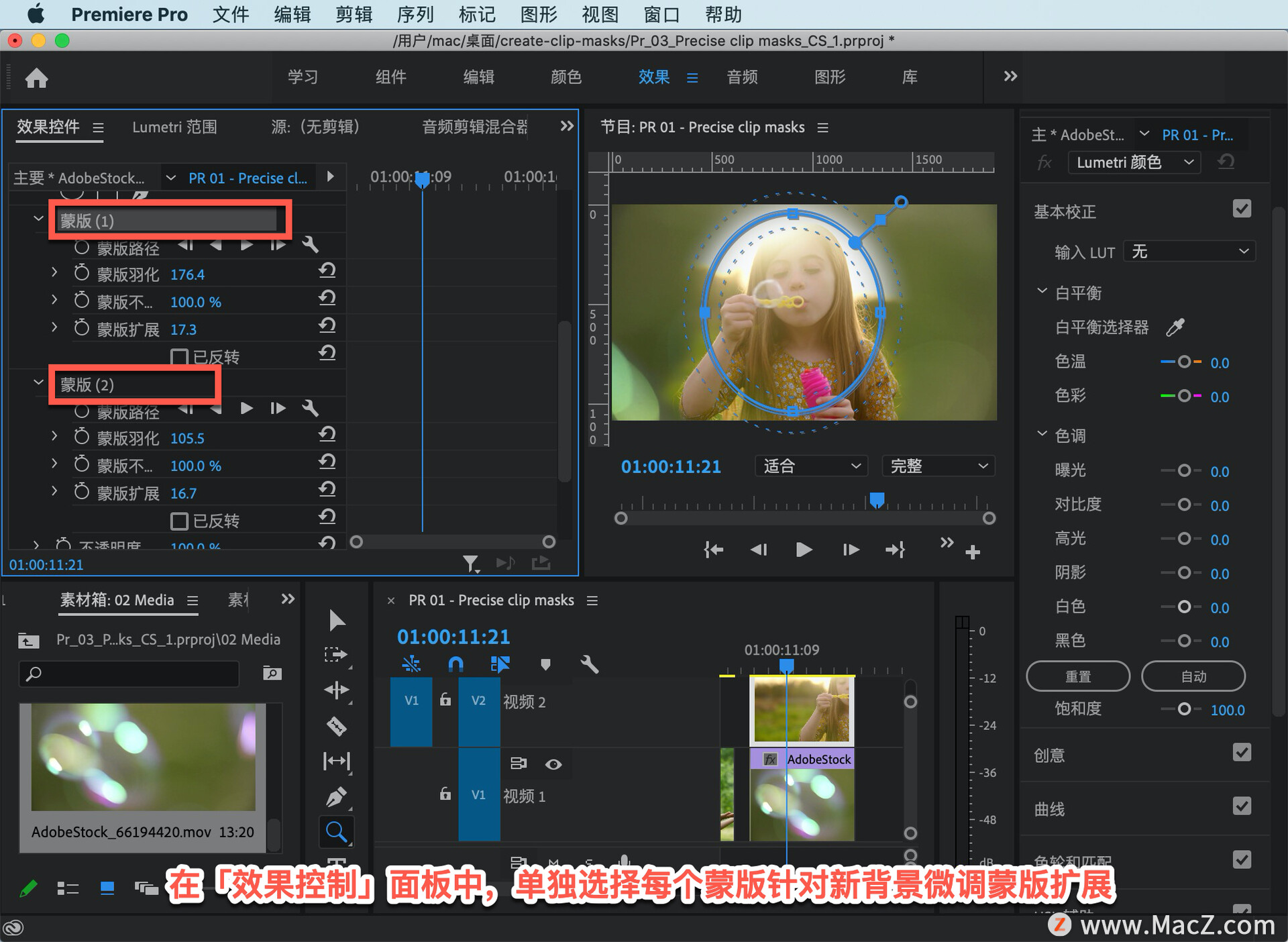Open the Full playback resolution dropdown

point(938,466)
